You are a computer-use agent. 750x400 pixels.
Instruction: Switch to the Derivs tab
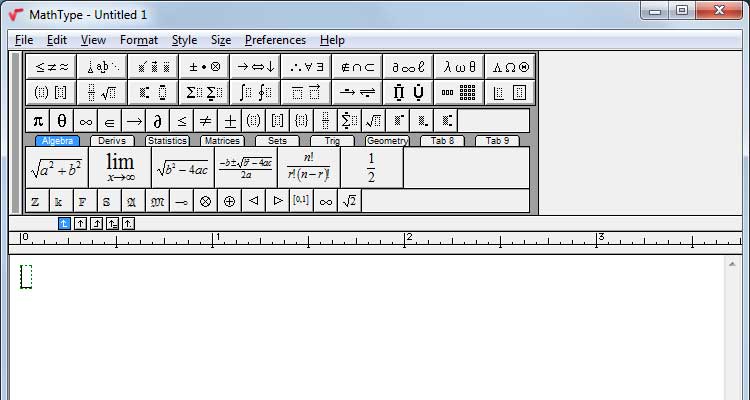112,141
